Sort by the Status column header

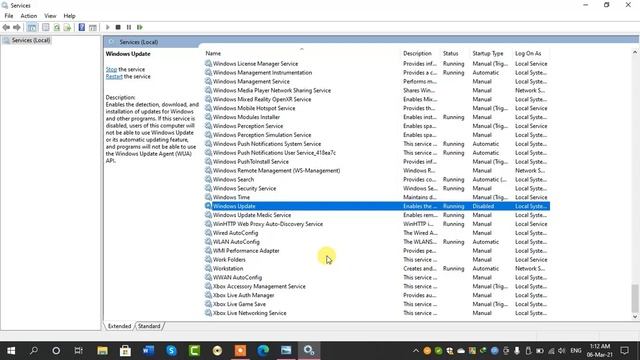point(451,53)
